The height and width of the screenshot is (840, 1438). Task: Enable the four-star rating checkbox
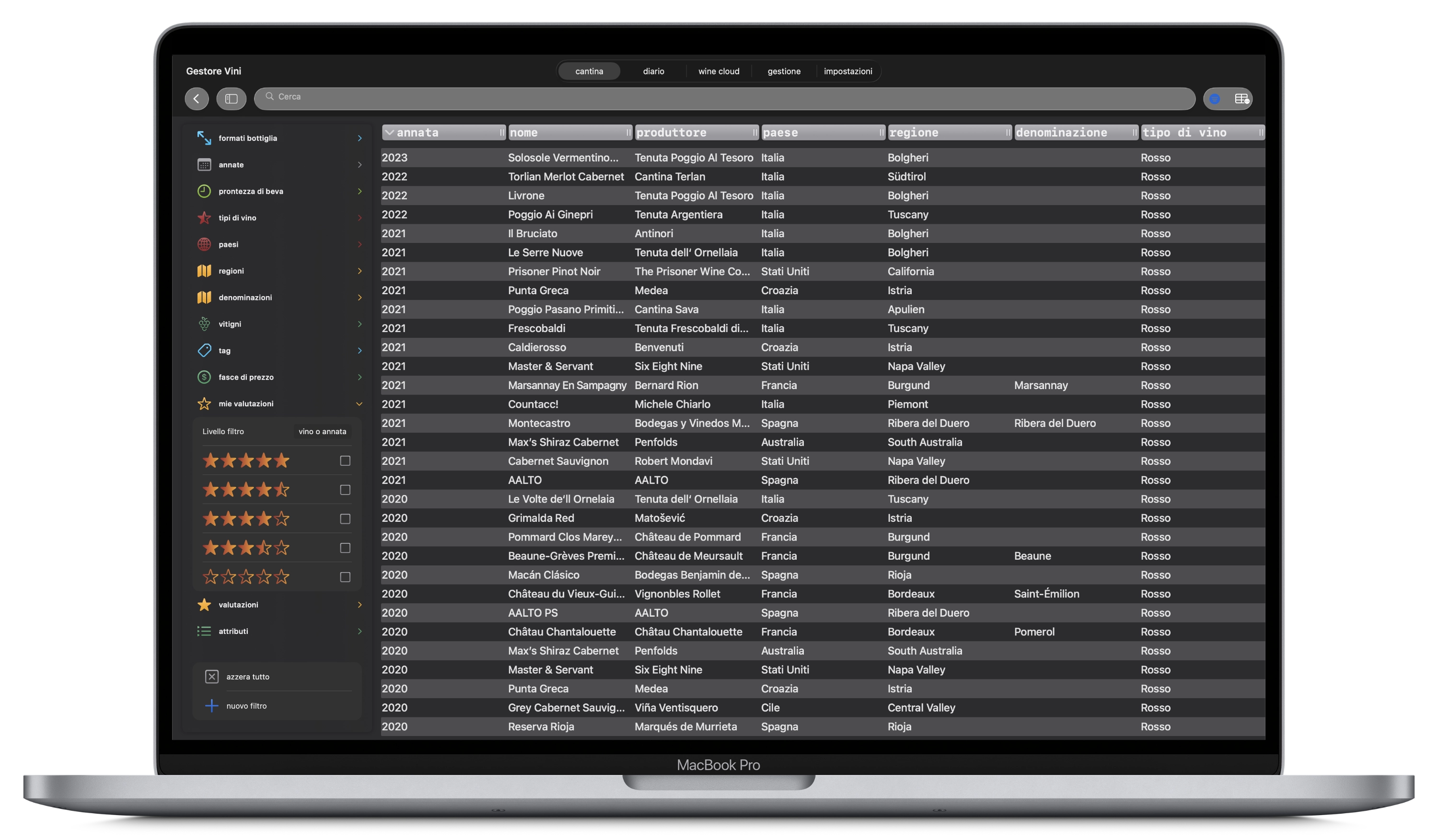coord(345,519)
